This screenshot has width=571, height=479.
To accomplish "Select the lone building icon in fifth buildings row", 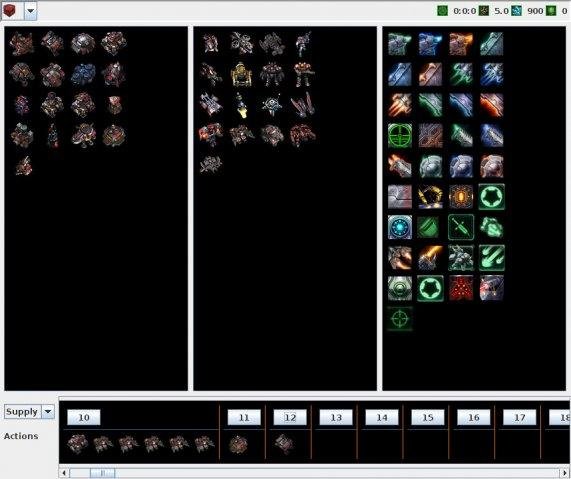I will 24,166.
